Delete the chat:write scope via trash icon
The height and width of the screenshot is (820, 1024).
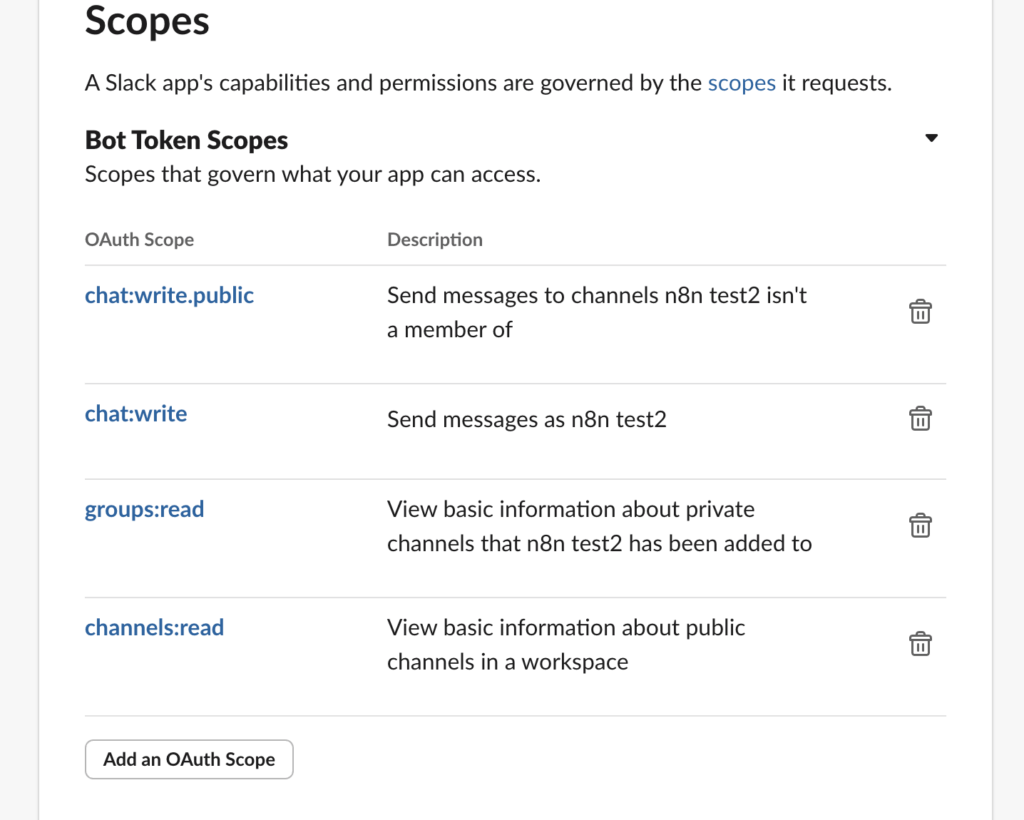click(920, 418)
